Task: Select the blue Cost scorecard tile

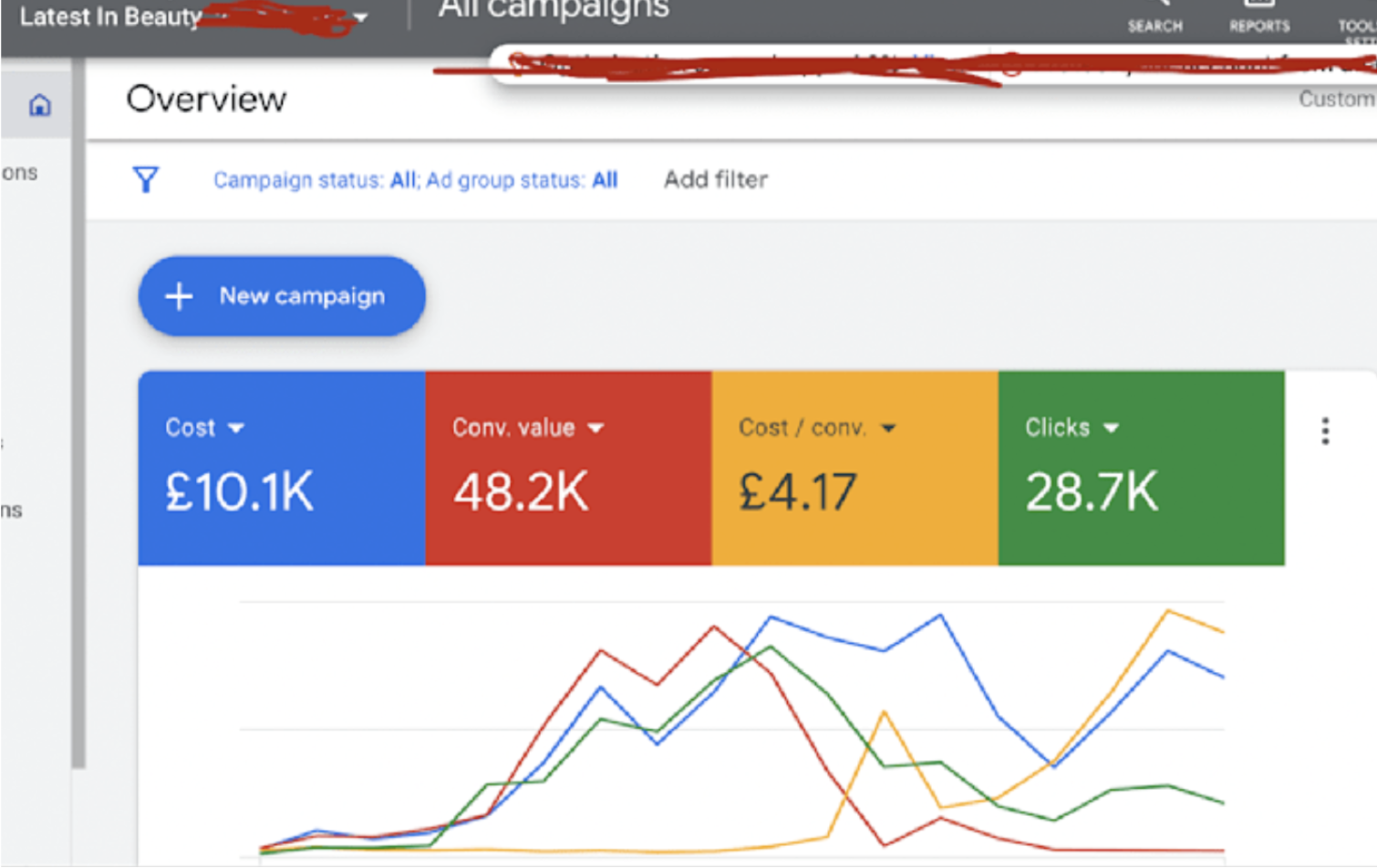Action: pyautogui.click(x=282, y=468)
